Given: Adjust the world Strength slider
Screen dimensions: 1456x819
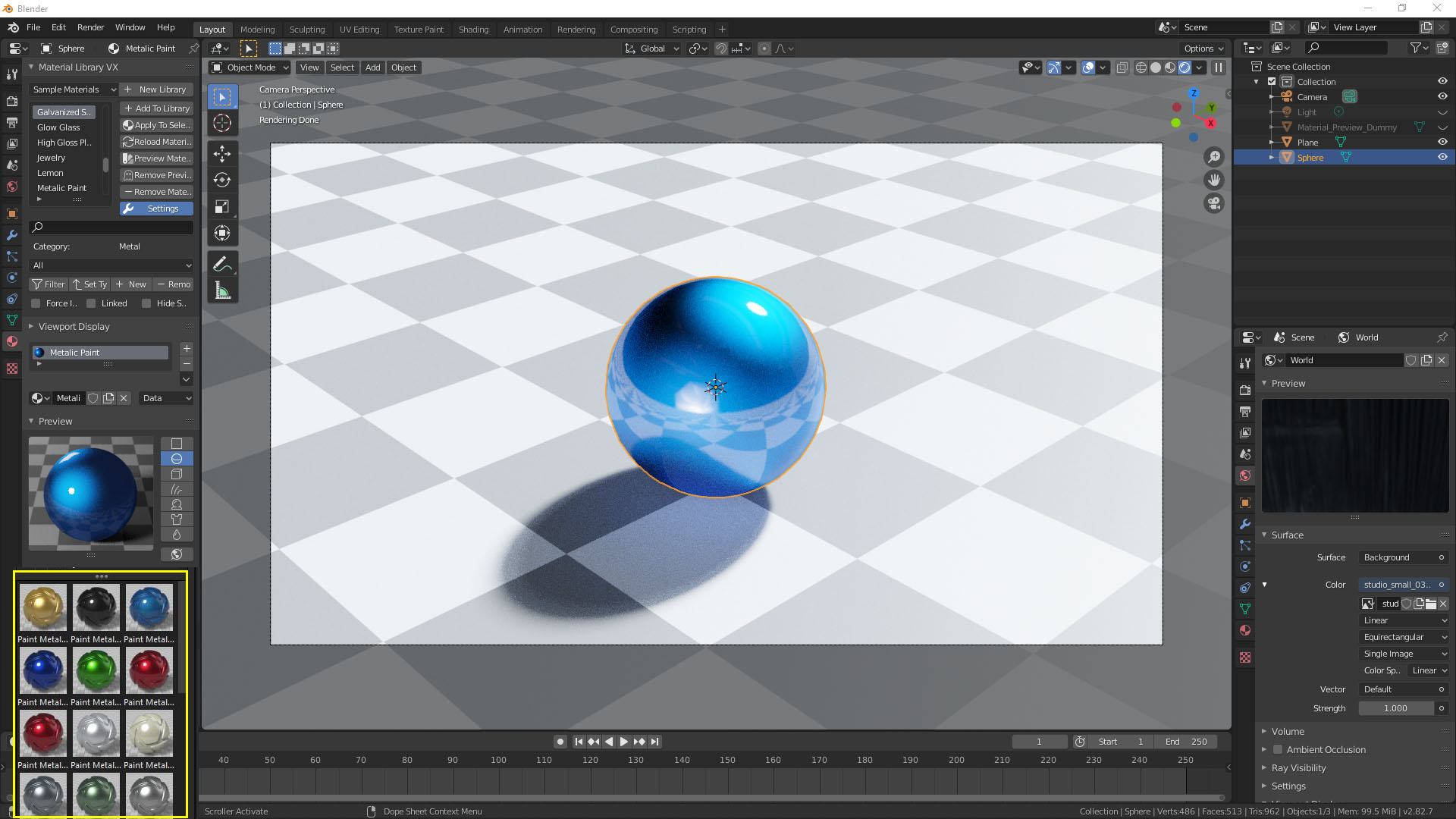Looking at the screenshot, I should coord(1395,708).
